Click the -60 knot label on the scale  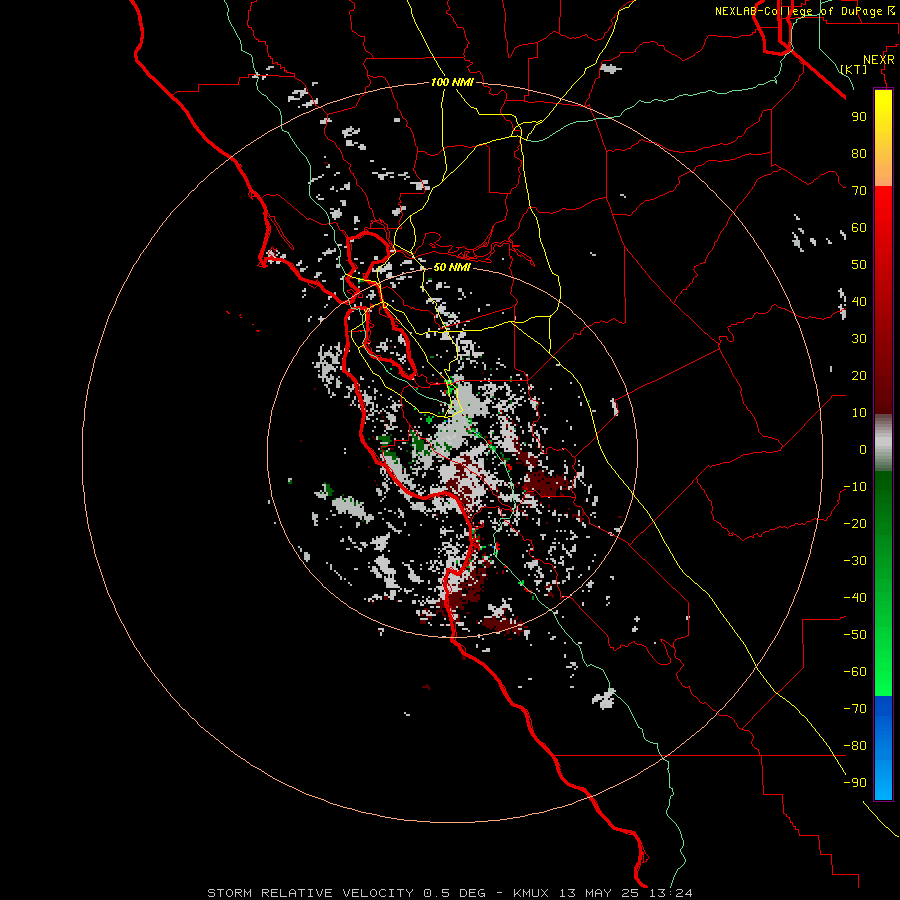tap(855, 672)
